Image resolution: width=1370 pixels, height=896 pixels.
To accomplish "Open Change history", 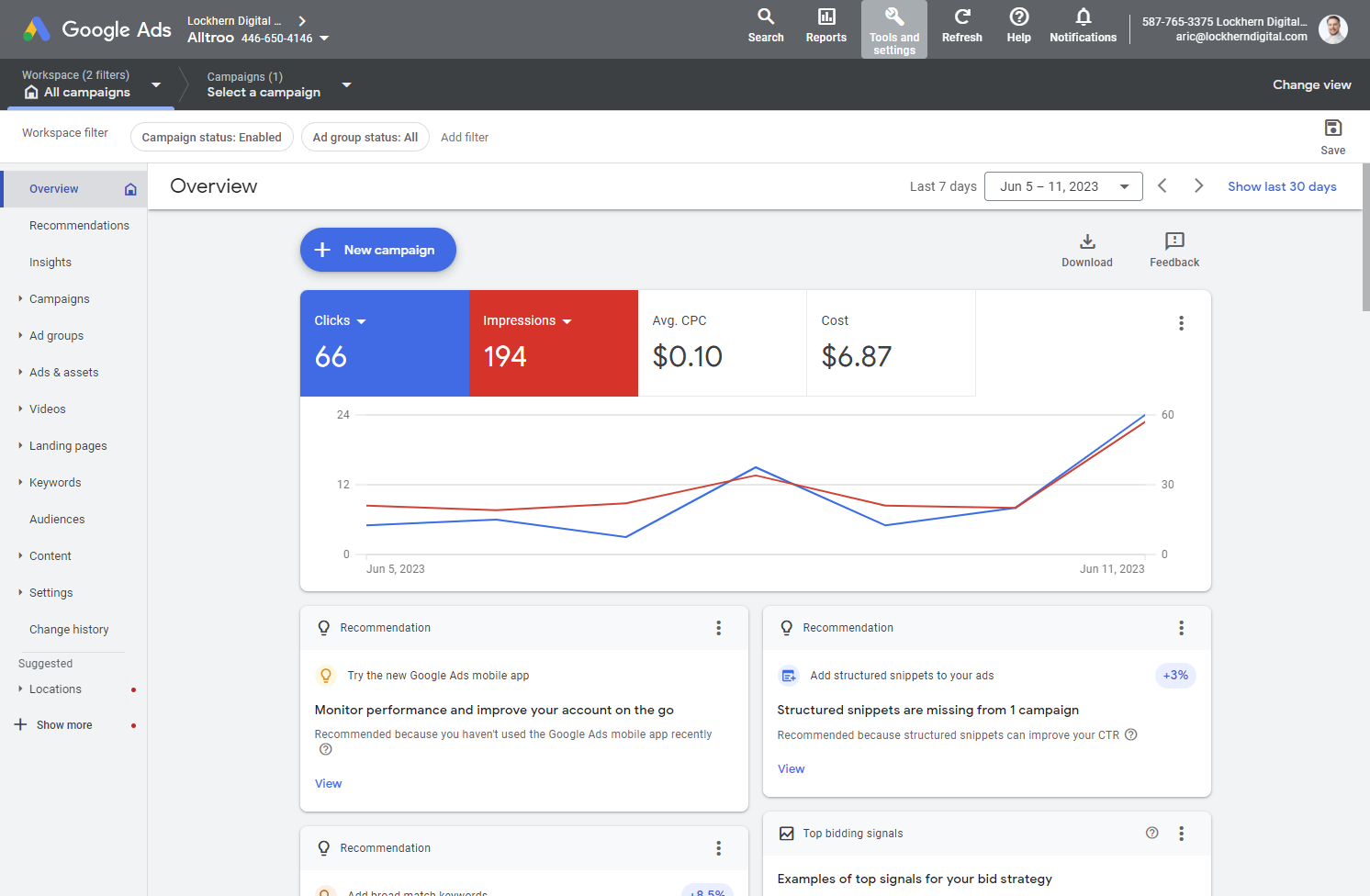I will pyautogui.click(x=69, y=630).
